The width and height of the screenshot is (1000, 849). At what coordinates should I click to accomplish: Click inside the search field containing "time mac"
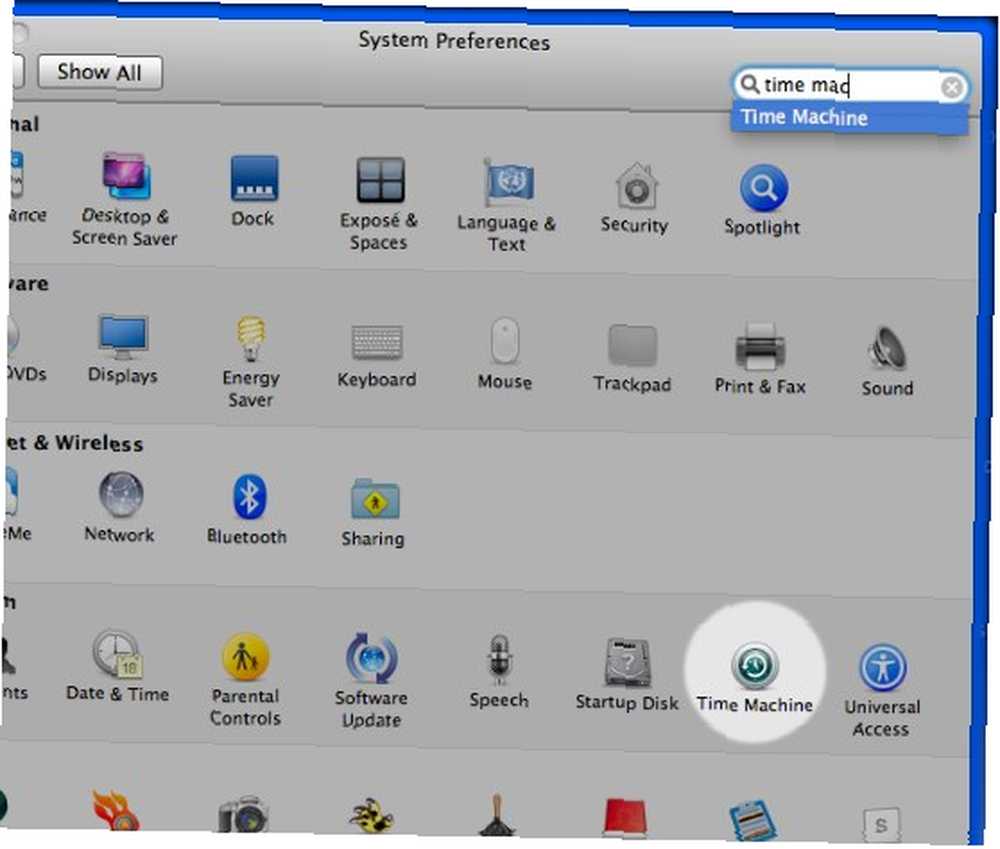(x=850, y=85)
